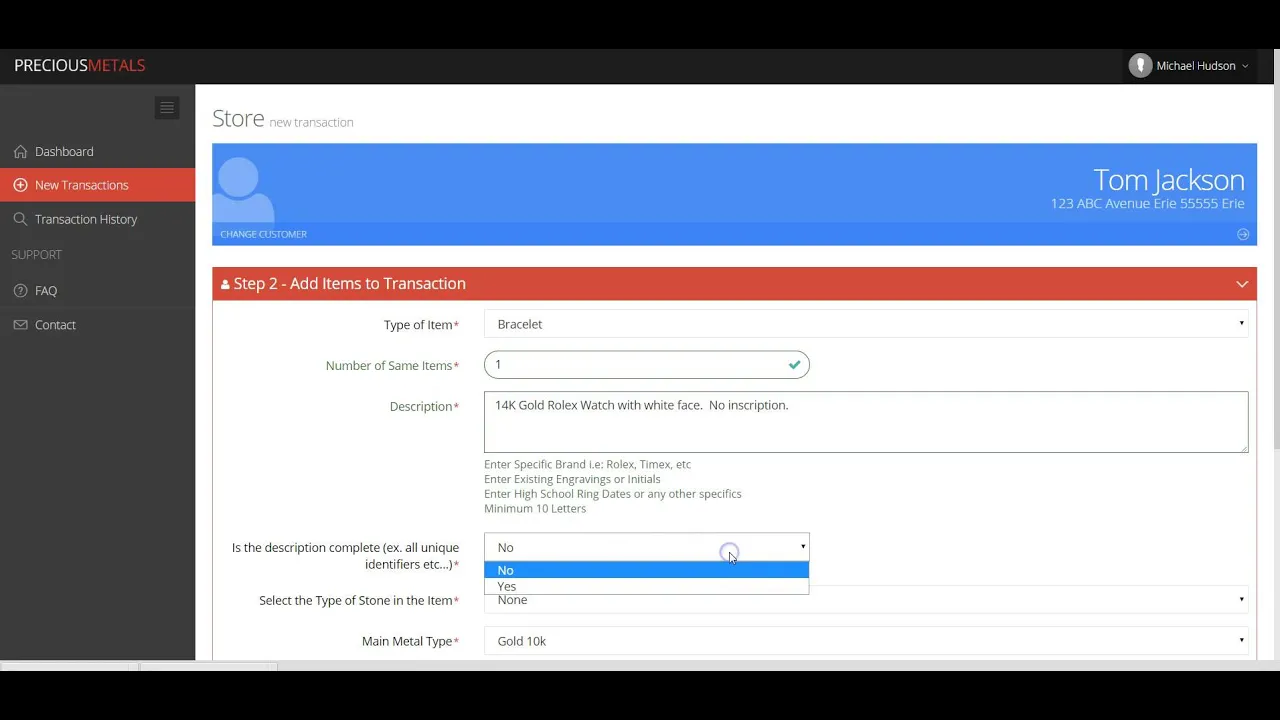Open the FAQ support page
The width and height of the screenshot is (1280, 720).
[x=97, y=291]
